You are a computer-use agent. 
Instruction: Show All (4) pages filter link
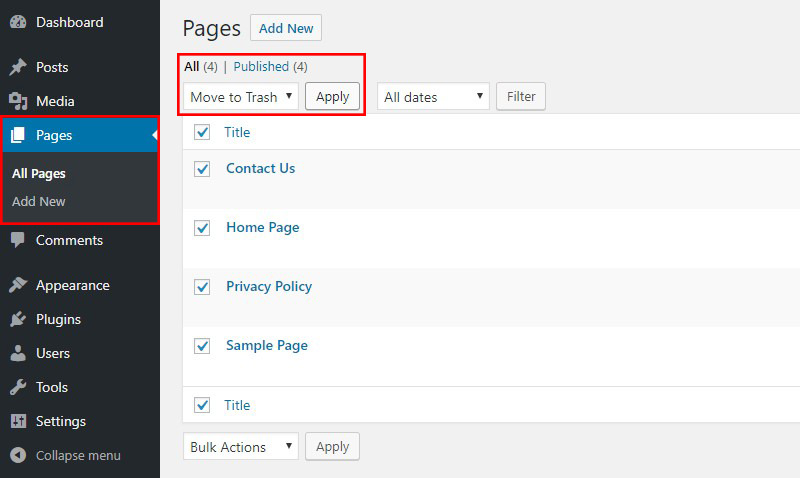[x=201, y=67]
